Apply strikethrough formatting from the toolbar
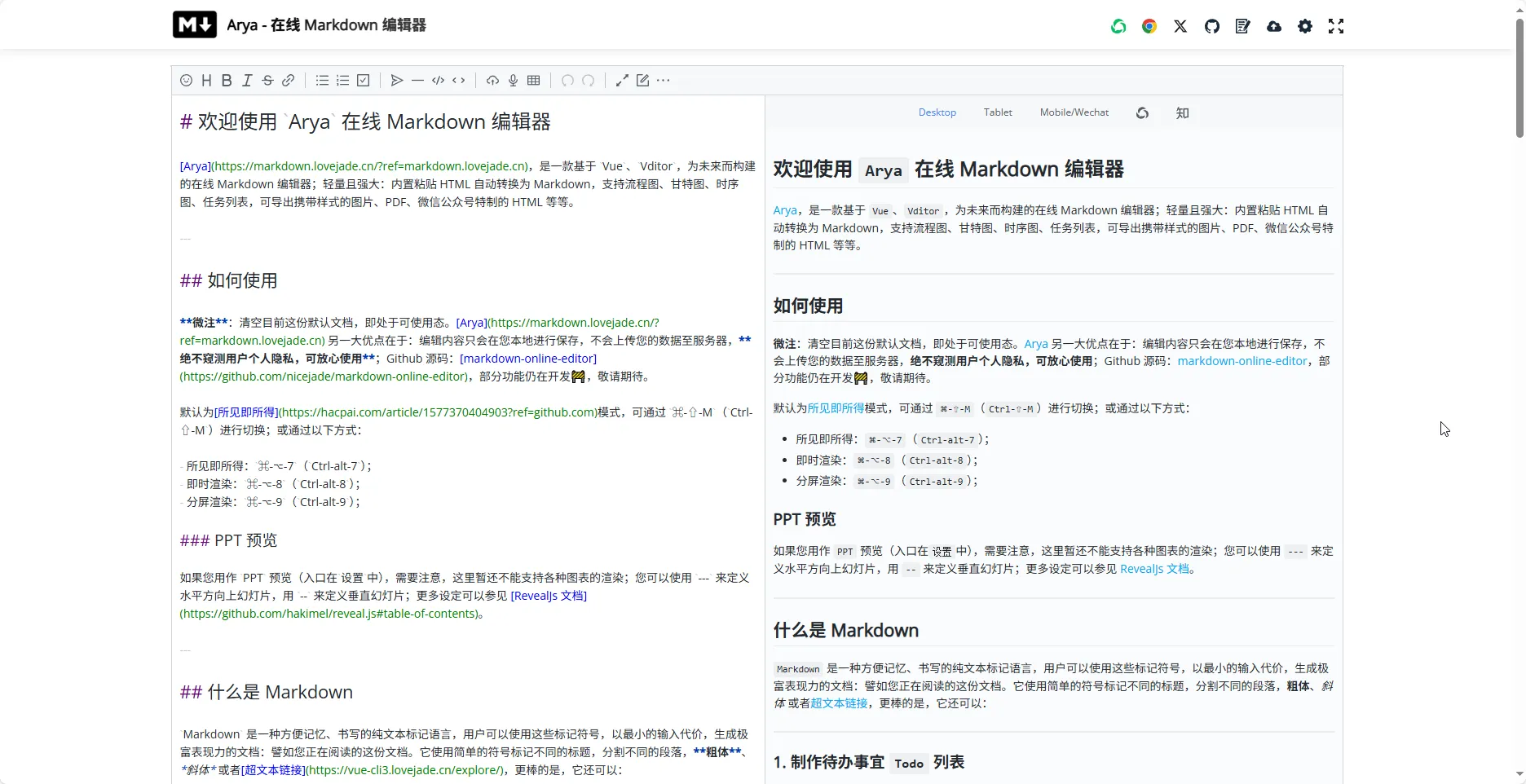This screenshot has width=1526, height=784. tap(267, 81)
